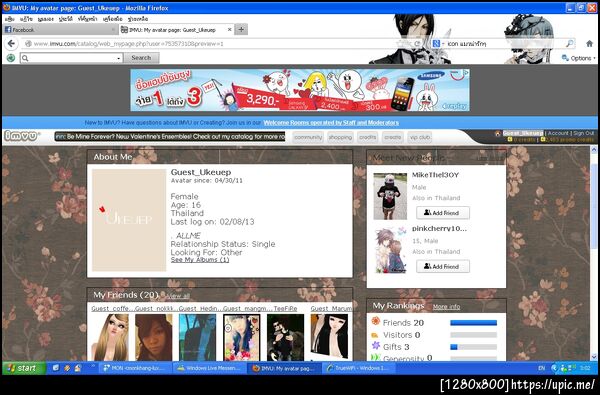Click the Friends ranking progress bar
The height and width of the screenshot is (395, 600).
pyautogui.click(x=473, y=323)
